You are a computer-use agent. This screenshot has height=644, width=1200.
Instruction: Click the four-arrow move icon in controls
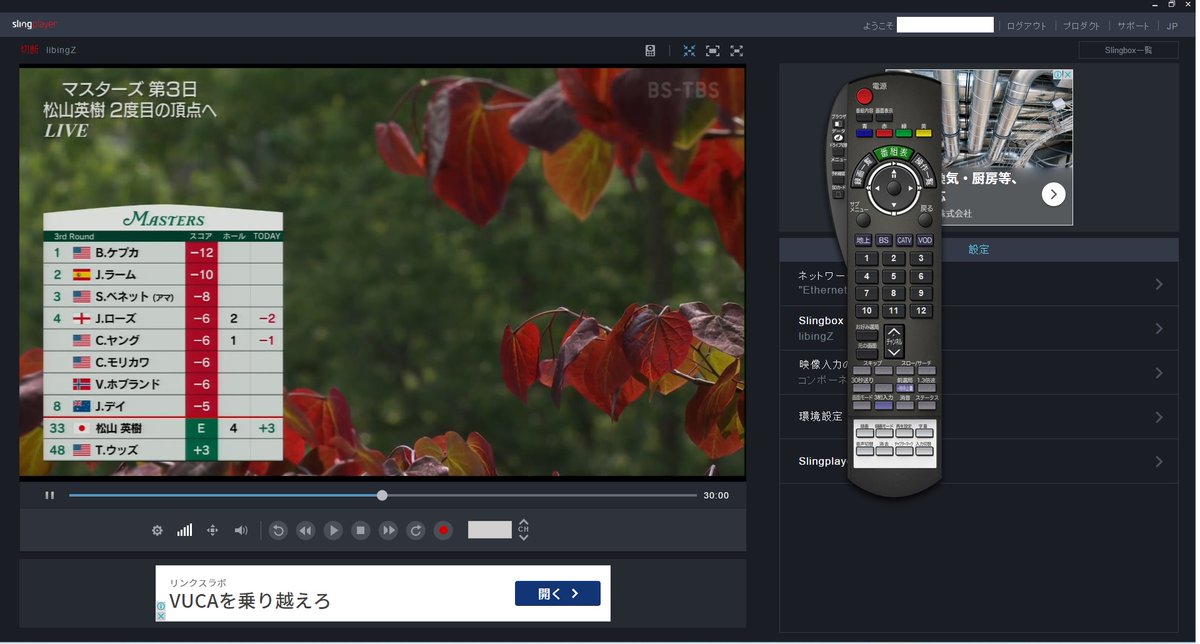[212, 531]
